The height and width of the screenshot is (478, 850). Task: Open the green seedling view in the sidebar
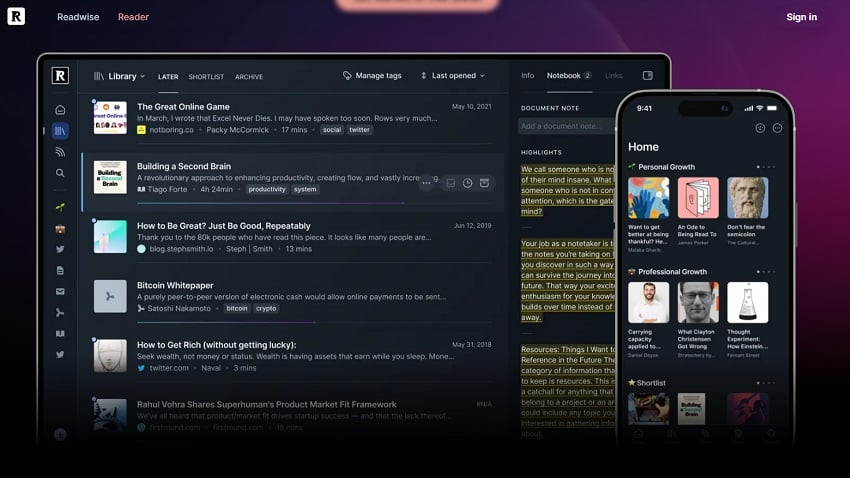(60, 207)
